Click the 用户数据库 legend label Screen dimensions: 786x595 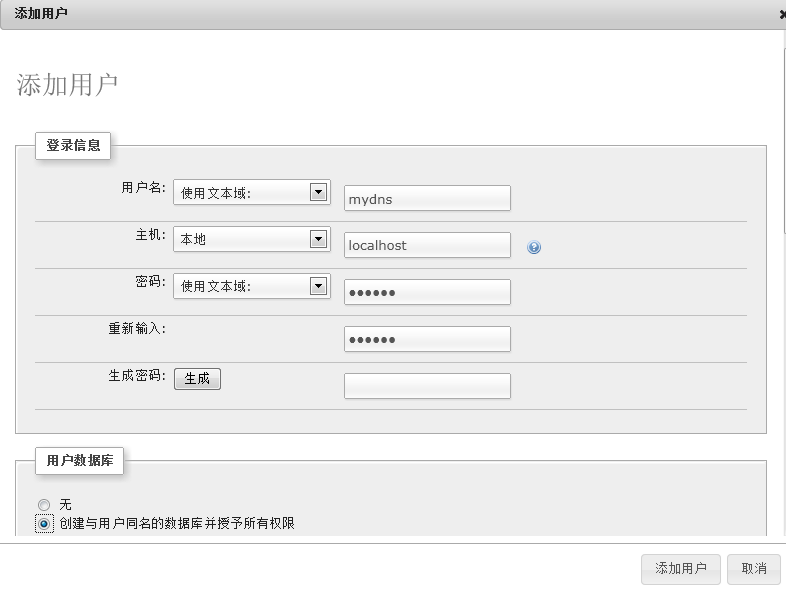pyautogui.click(x=80, y=460)
